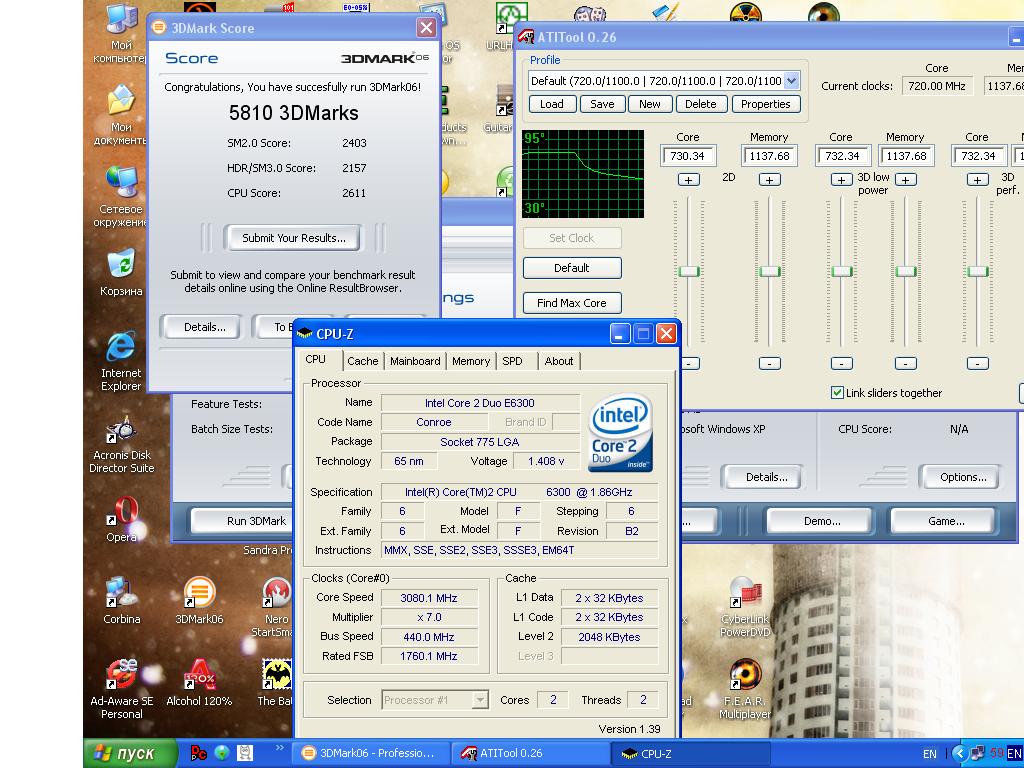Screen dimensions: 1024x768
Task: Click the Load profile button in ATITool
Action: point(551,104)
